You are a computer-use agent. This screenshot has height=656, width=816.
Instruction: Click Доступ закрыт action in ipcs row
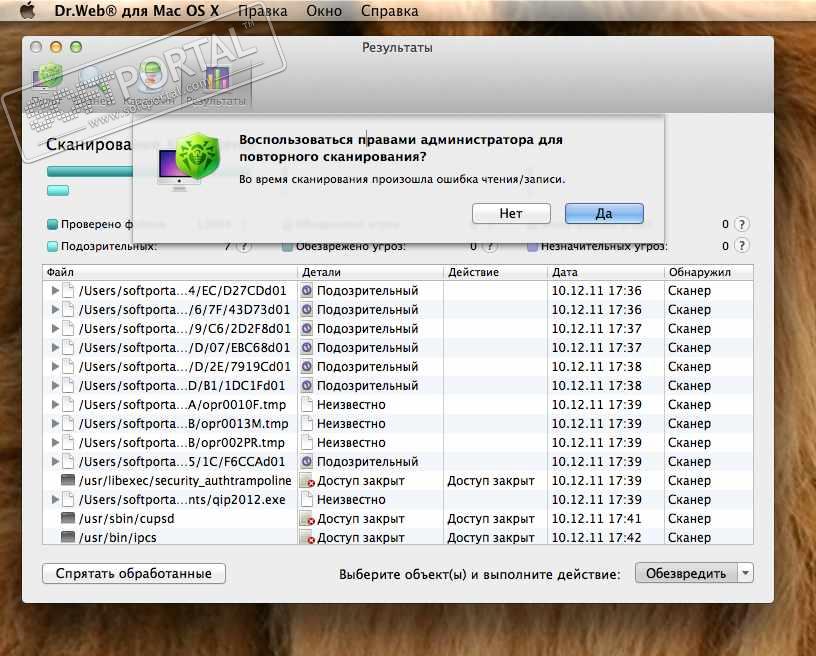pyautogui.click(x=491, y=537)
